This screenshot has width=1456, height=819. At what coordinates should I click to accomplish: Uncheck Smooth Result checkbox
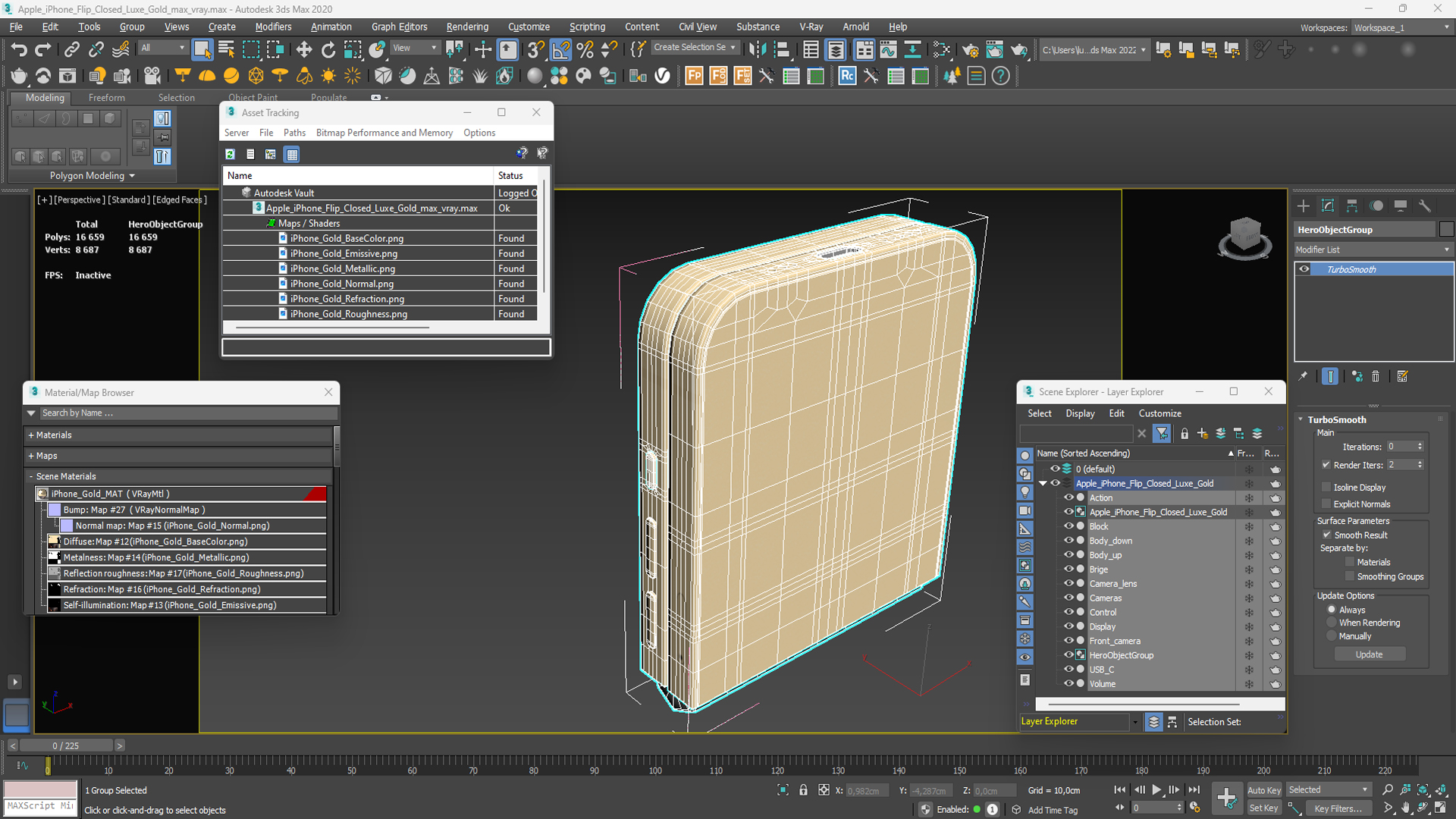click(1327, 535)
